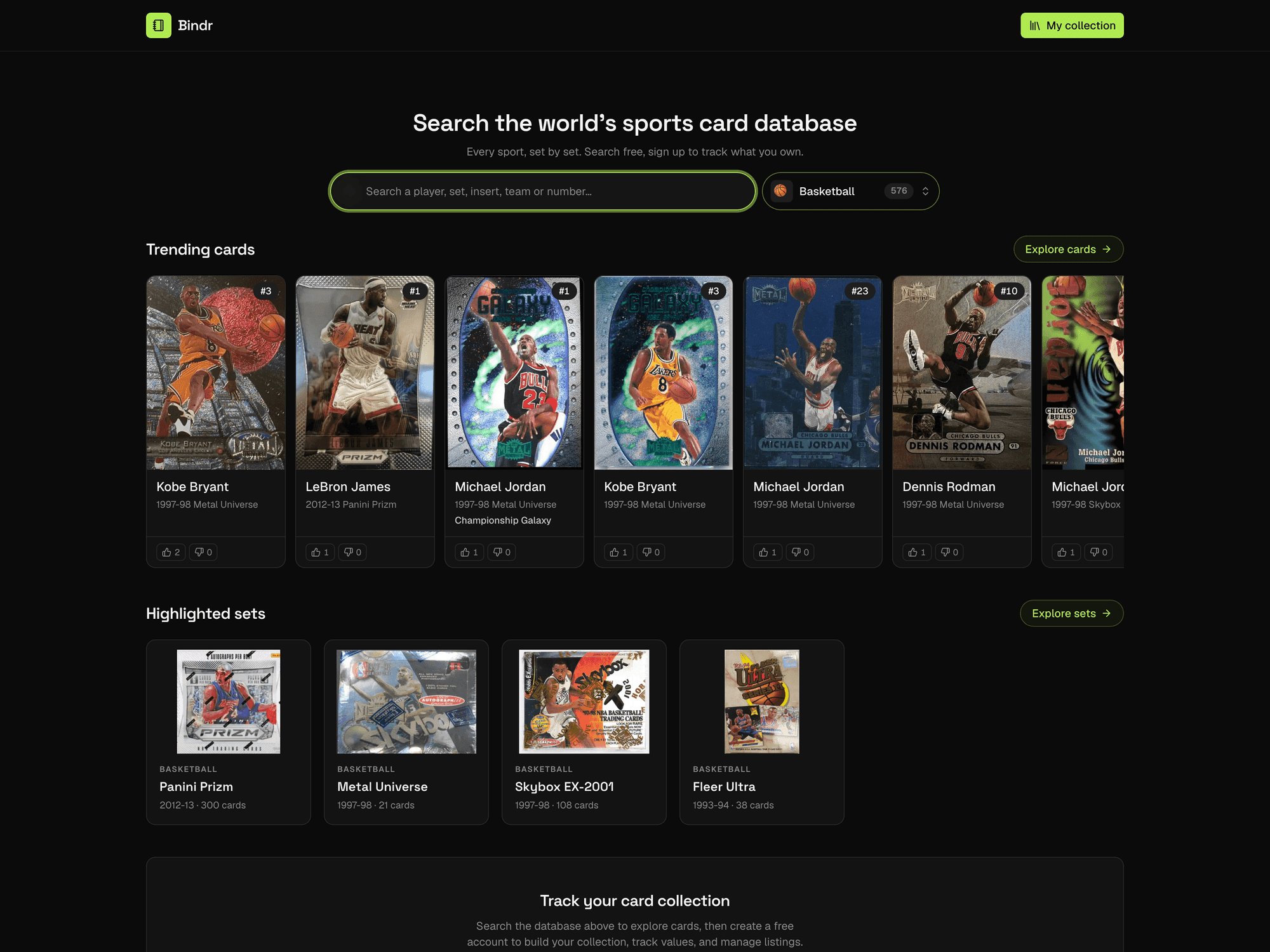Downvote the LeBron James Prizm card
Image resolution: width=1270 pixels, height=952 pixels.
(x=352, y=552)
